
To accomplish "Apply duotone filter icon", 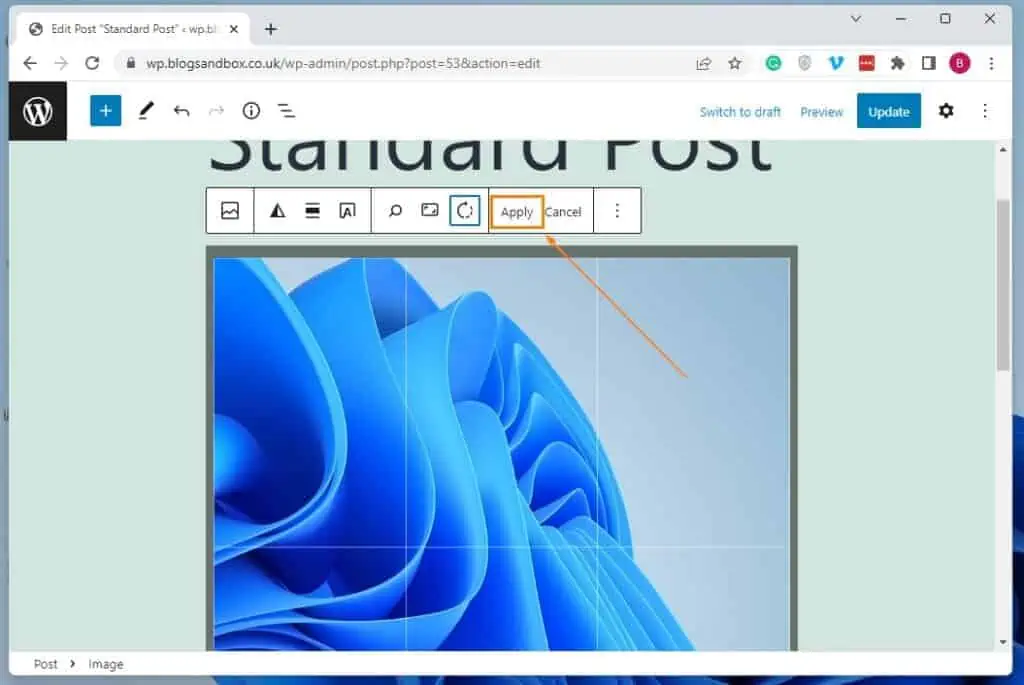I will click(278, 210).
